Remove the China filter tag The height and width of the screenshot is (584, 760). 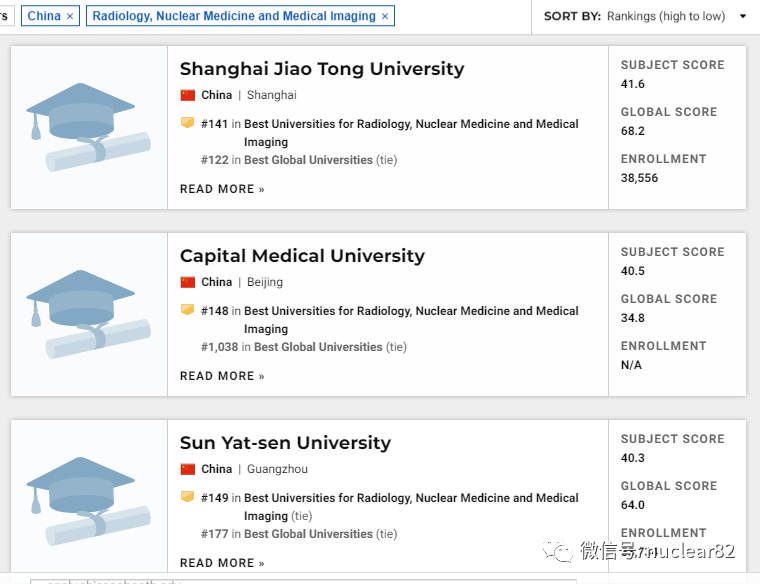click(70, 16)
